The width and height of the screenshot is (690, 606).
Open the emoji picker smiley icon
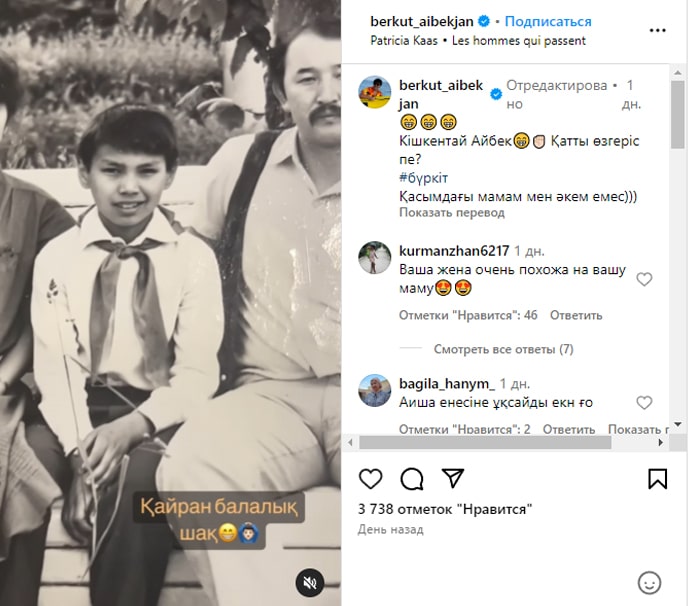tap(649, 582)
